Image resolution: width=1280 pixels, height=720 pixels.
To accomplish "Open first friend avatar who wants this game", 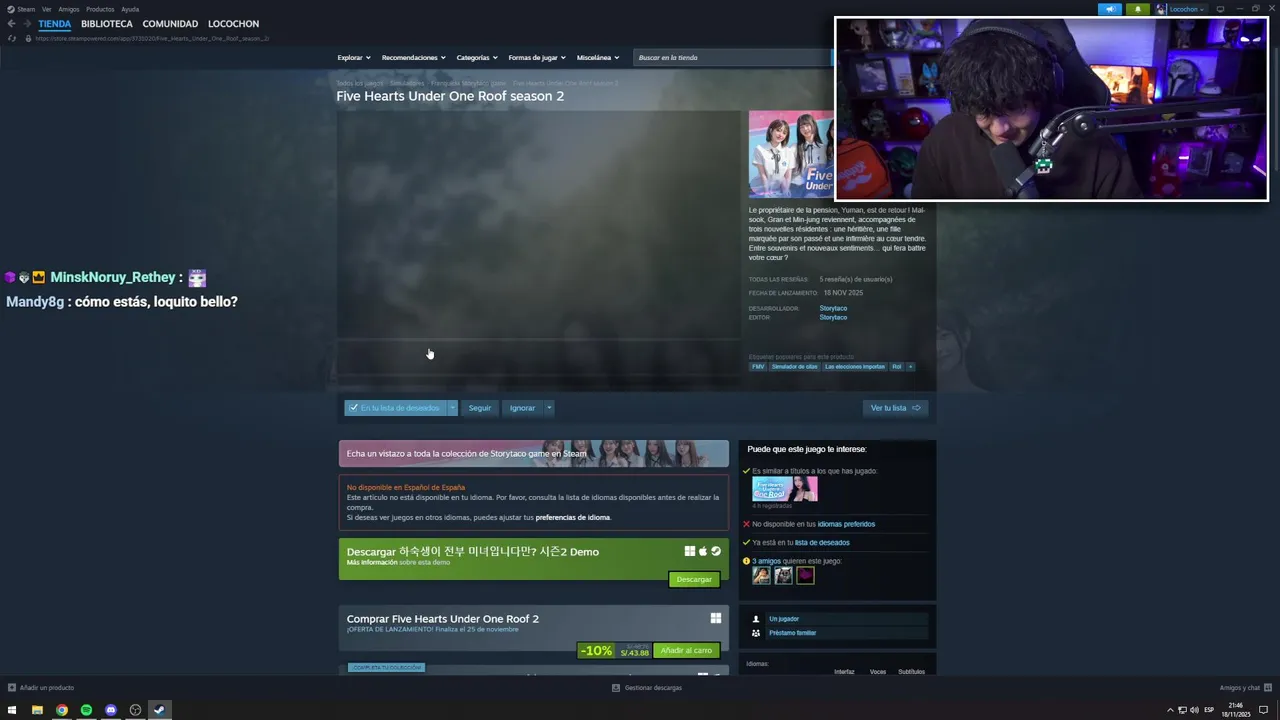I will point(761,575).
